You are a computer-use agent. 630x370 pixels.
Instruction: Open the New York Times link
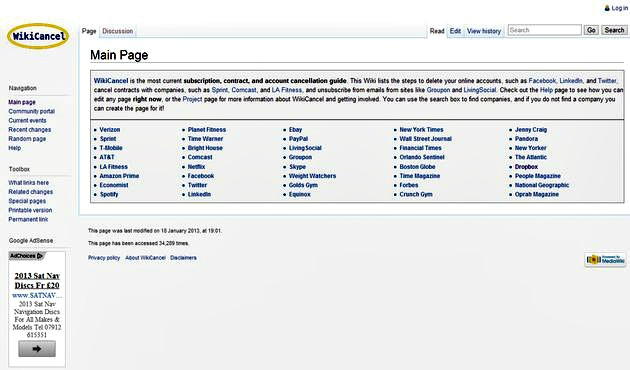pyautogui.click(x=421, y=130)
